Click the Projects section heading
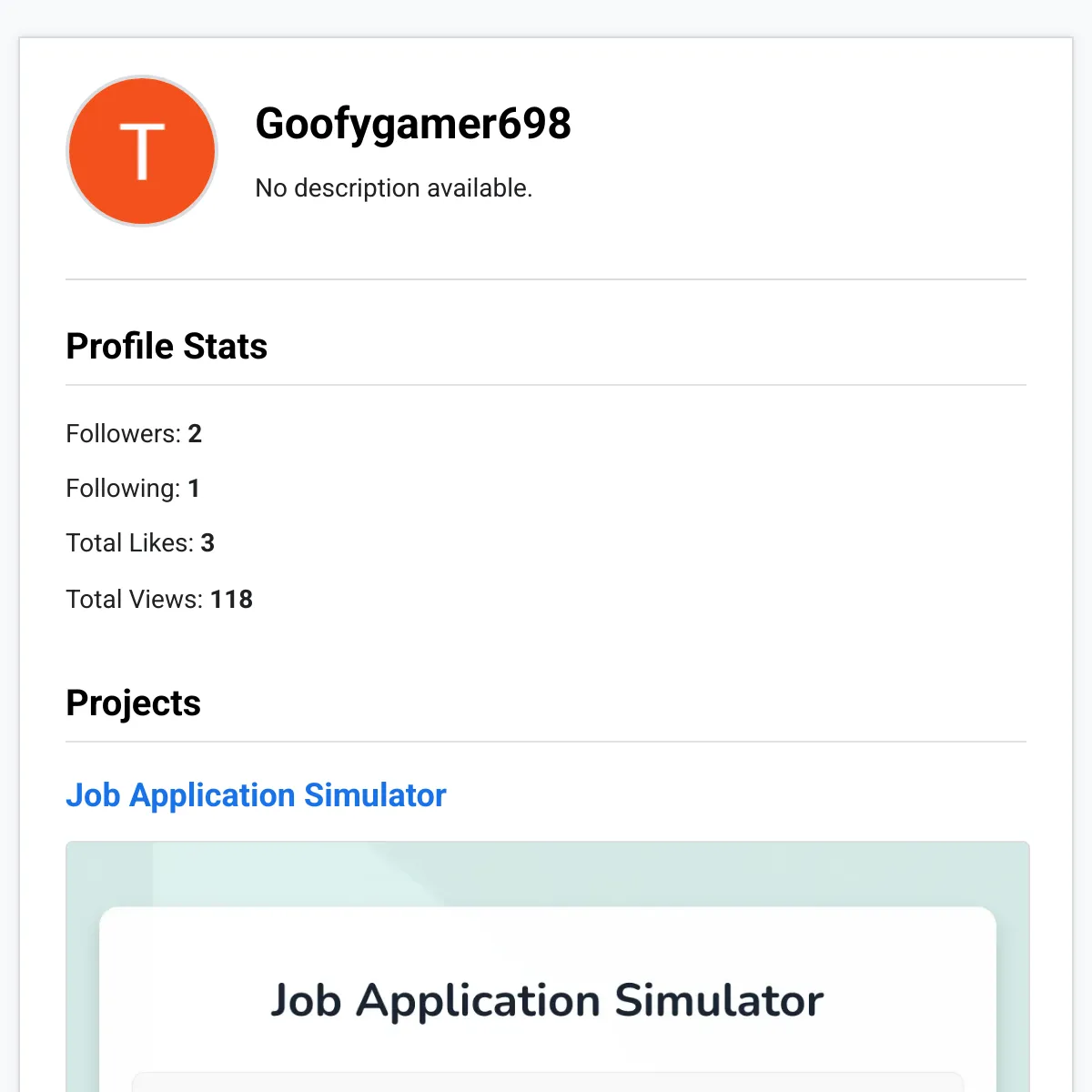Image resolution: width=1092 pixels, height=1092 pixels. coord(133,703)
